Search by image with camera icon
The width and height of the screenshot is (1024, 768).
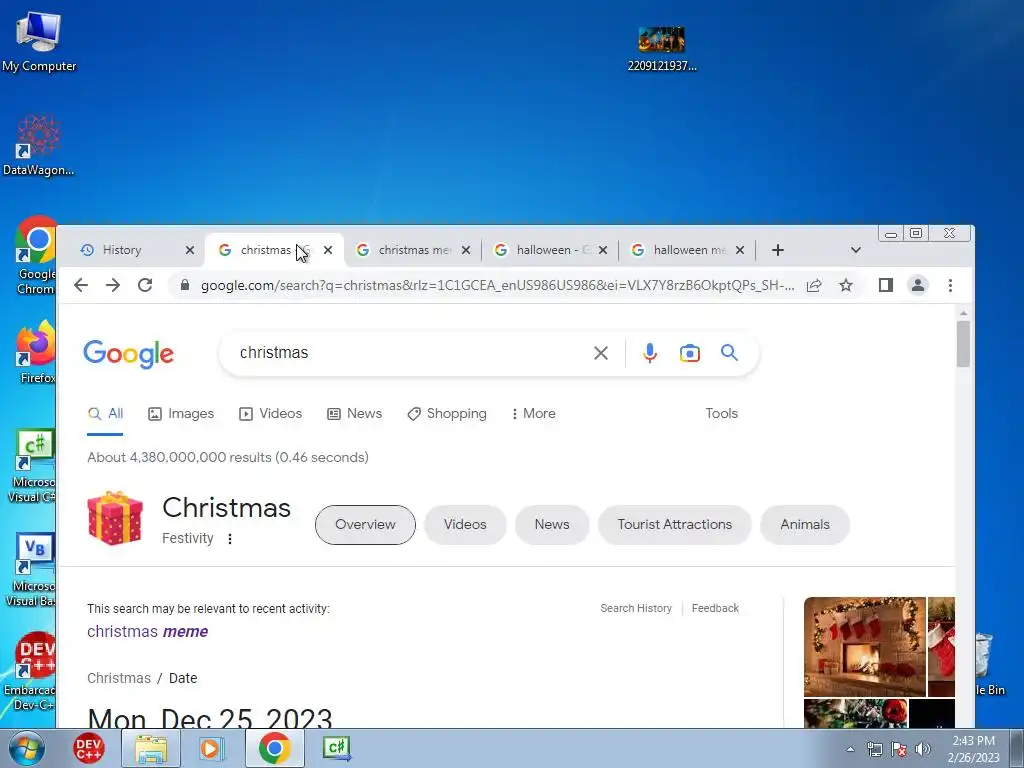(x=690, y=353)
